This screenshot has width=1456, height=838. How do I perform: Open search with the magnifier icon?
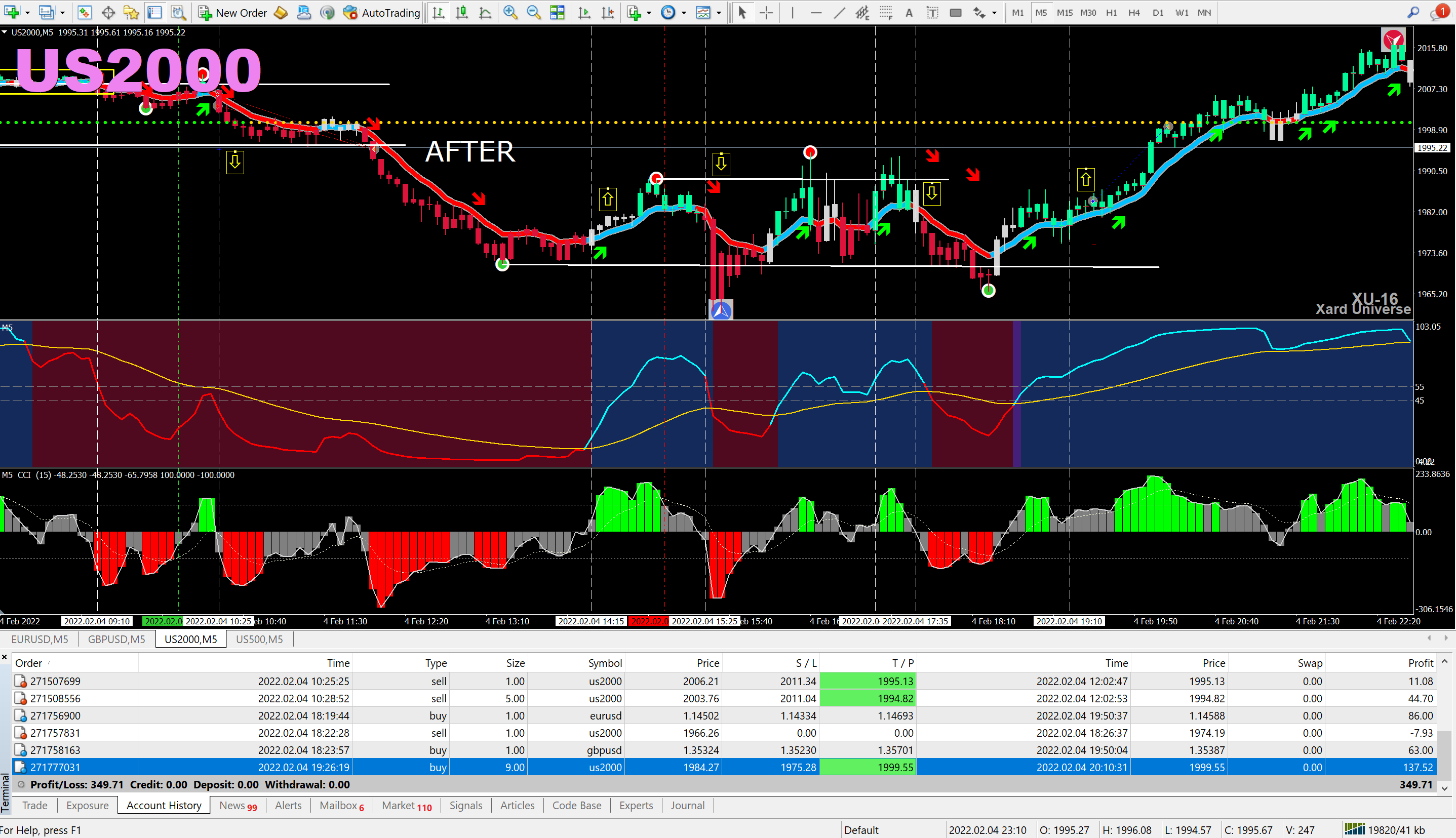coord(1413,13)
